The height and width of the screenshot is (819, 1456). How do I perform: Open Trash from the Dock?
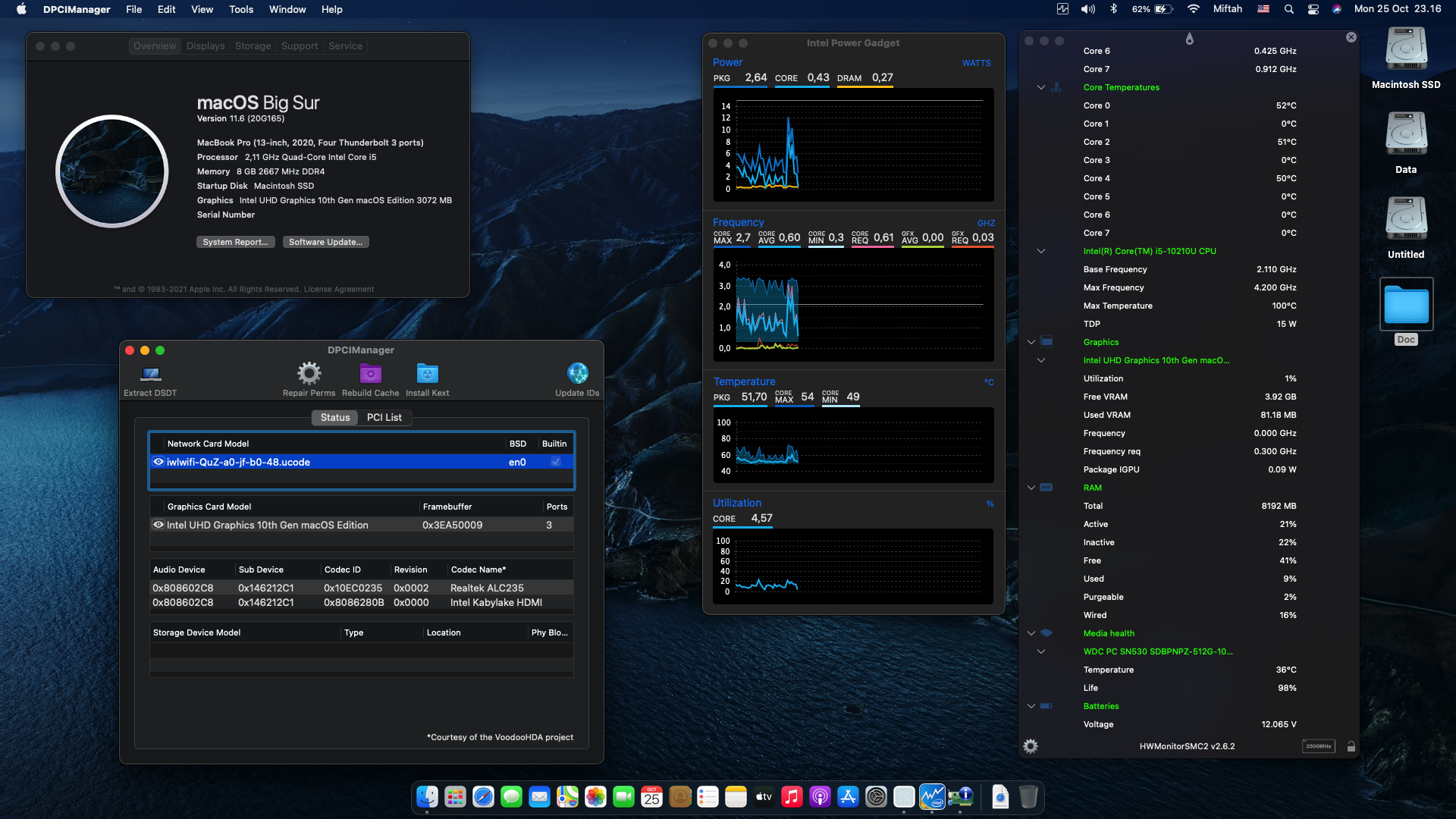click(x=1028, y=797)
